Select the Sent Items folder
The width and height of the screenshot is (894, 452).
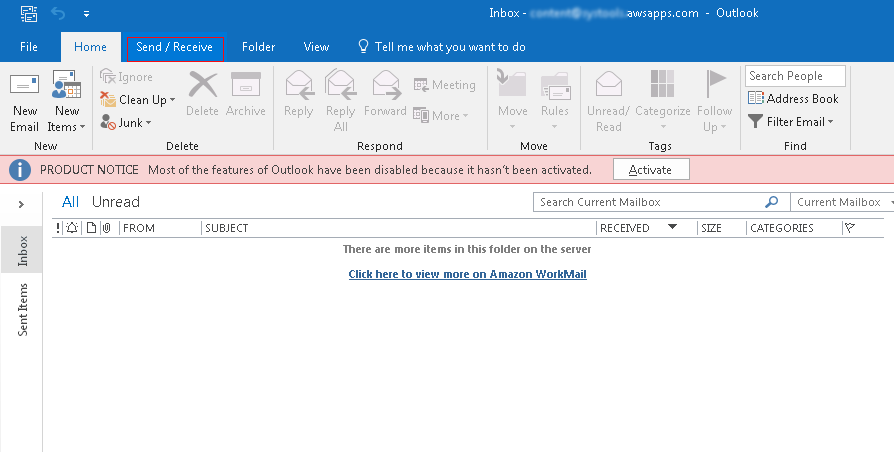[x=22, y=310]
